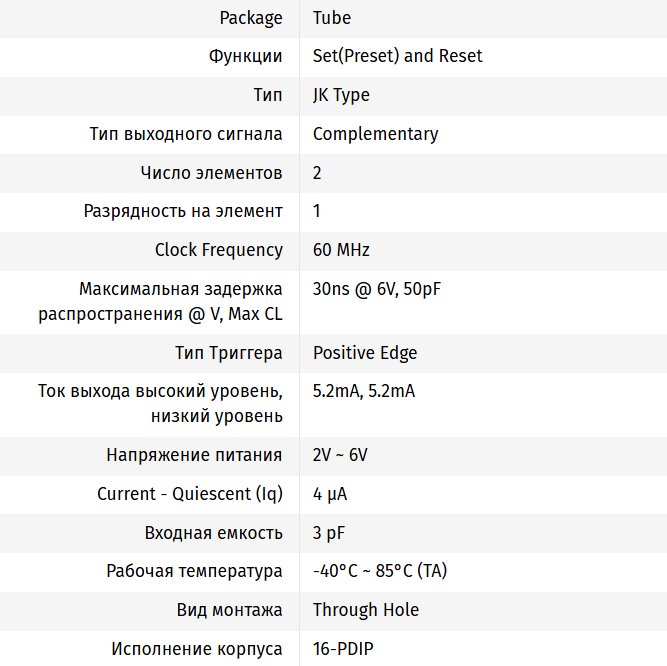
Task: Click the "Разрядность на элемент" label
Action: click(x=183, y=211)
